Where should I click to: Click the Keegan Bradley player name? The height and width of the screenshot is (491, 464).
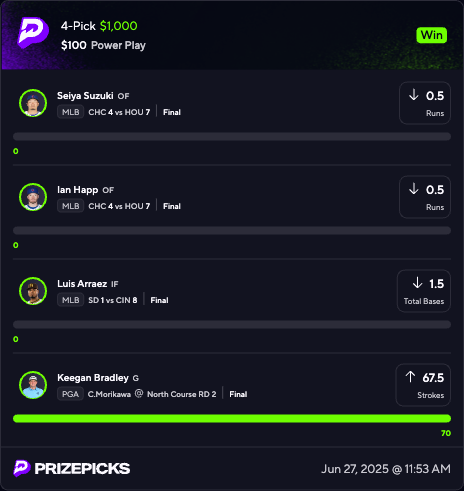[x=93, y=378]
